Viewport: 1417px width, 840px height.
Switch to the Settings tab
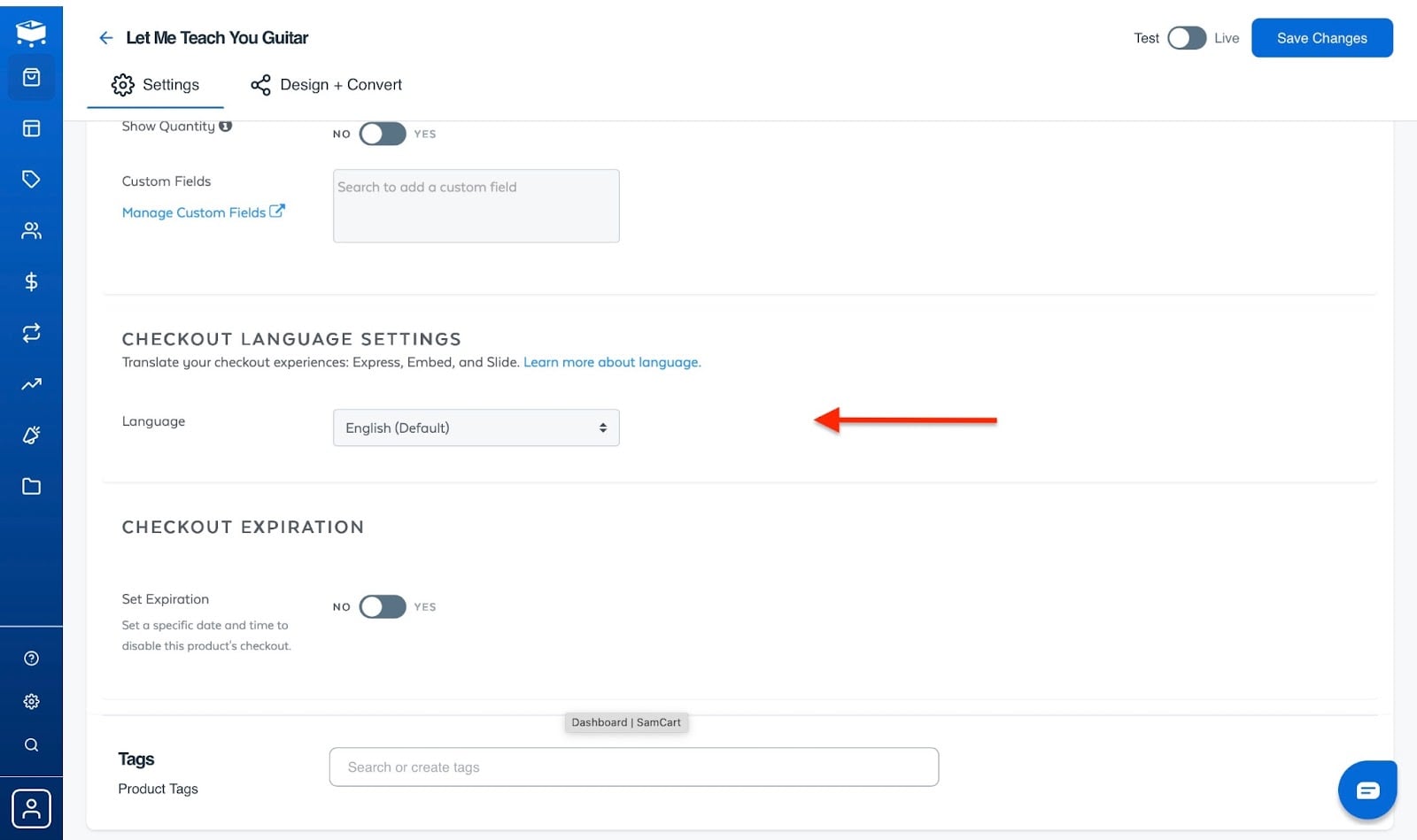[155, 85]
